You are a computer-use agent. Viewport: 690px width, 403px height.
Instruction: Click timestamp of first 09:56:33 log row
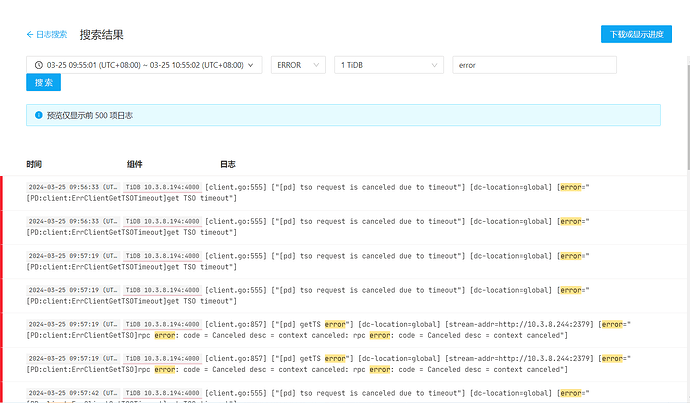coord(73,187)
